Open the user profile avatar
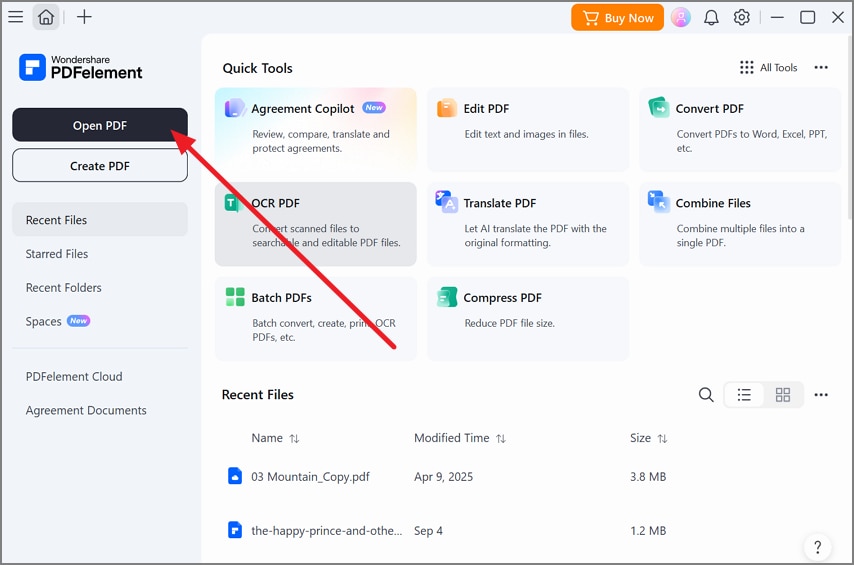This screenshot has width=854, height=565. [681, 17]
